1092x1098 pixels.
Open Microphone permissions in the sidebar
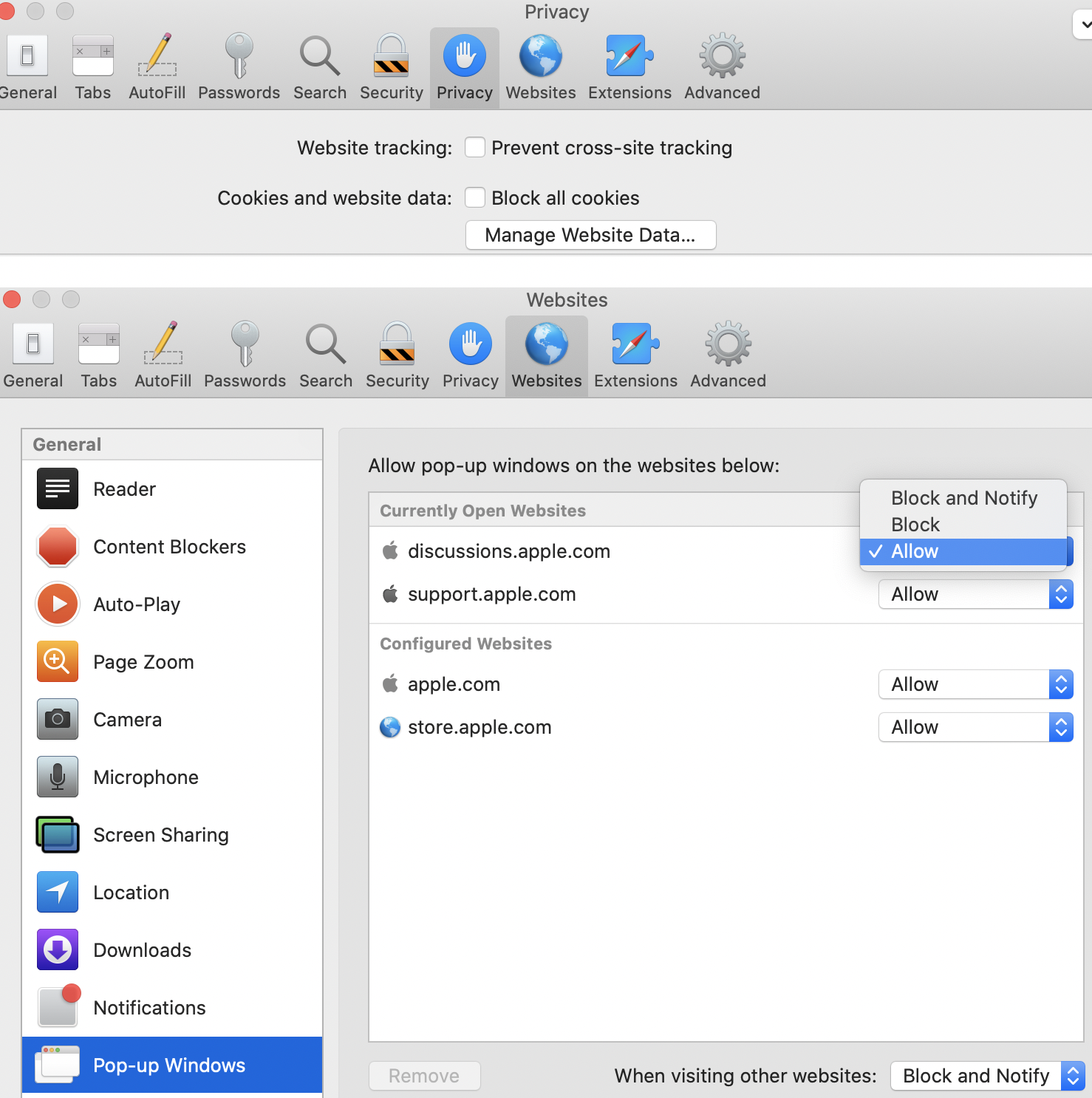(x=172, y=777)
